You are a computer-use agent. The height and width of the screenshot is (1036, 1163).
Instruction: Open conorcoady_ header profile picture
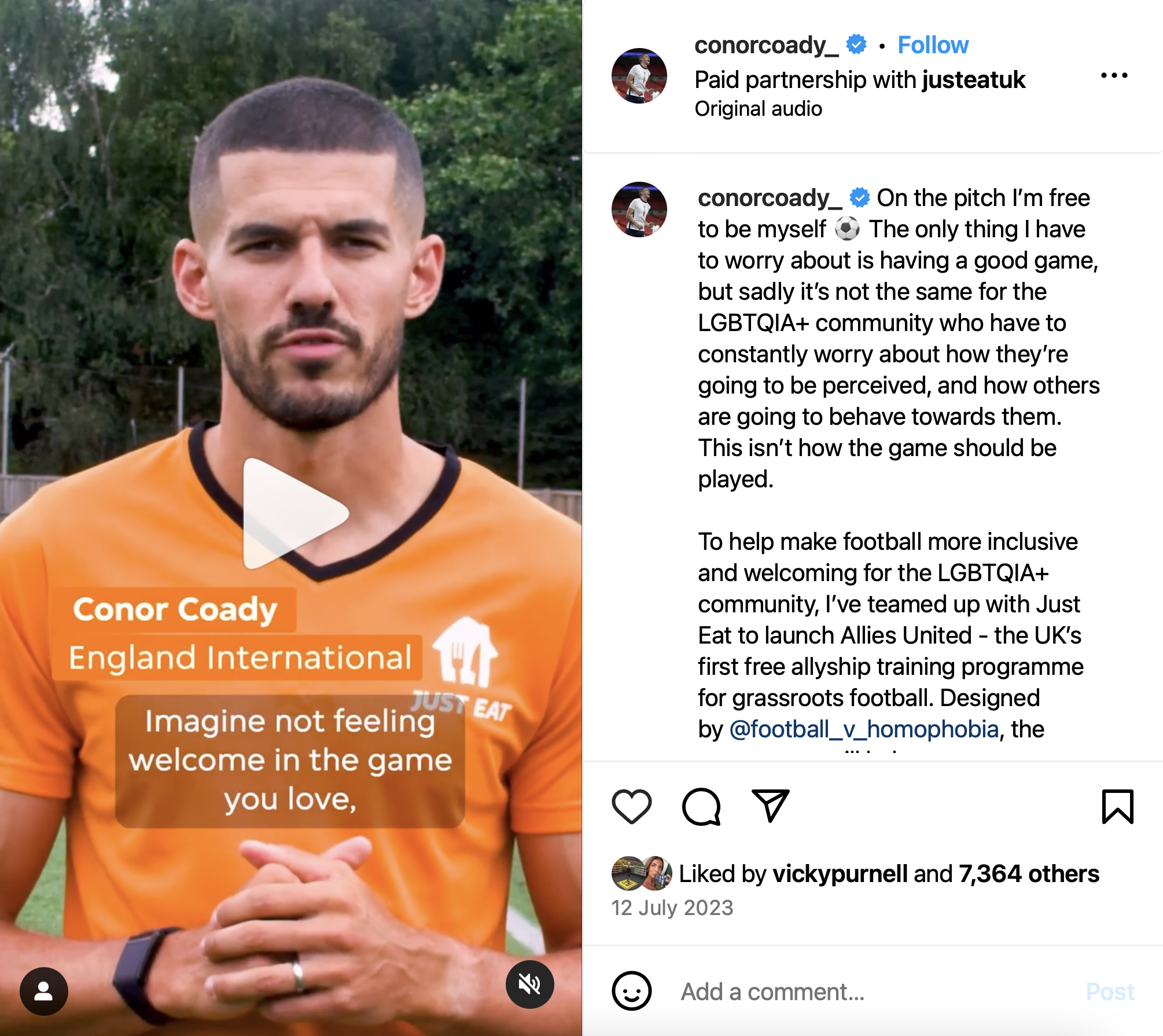pos(639,76)
